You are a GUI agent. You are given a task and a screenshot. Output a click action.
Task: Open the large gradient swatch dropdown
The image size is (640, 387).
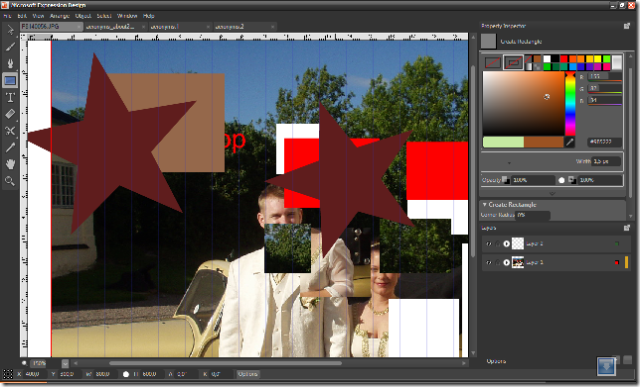point(617,62)
